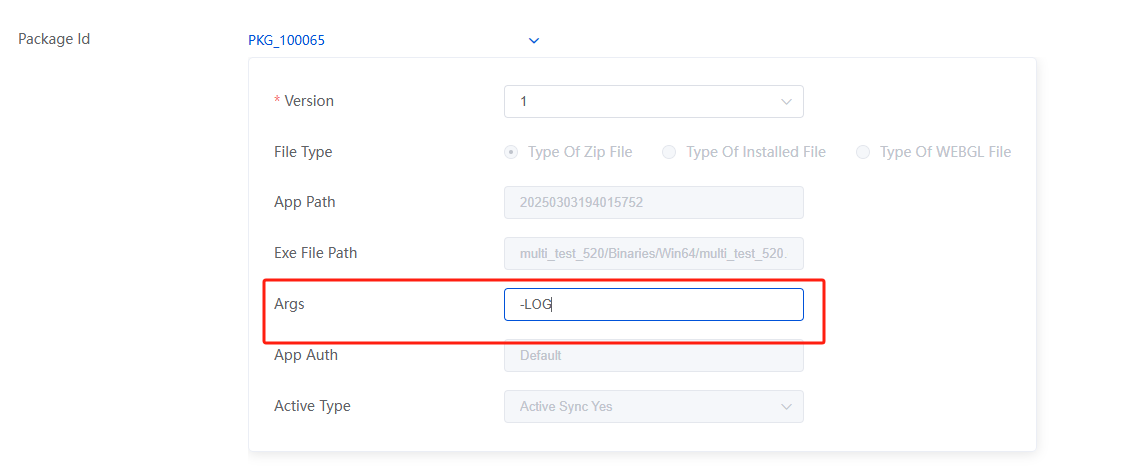Image resolution: width=1135 pixels, height=471 pixels.
Task: Click the Version required-field label
Action: click(x=304, y=101)
